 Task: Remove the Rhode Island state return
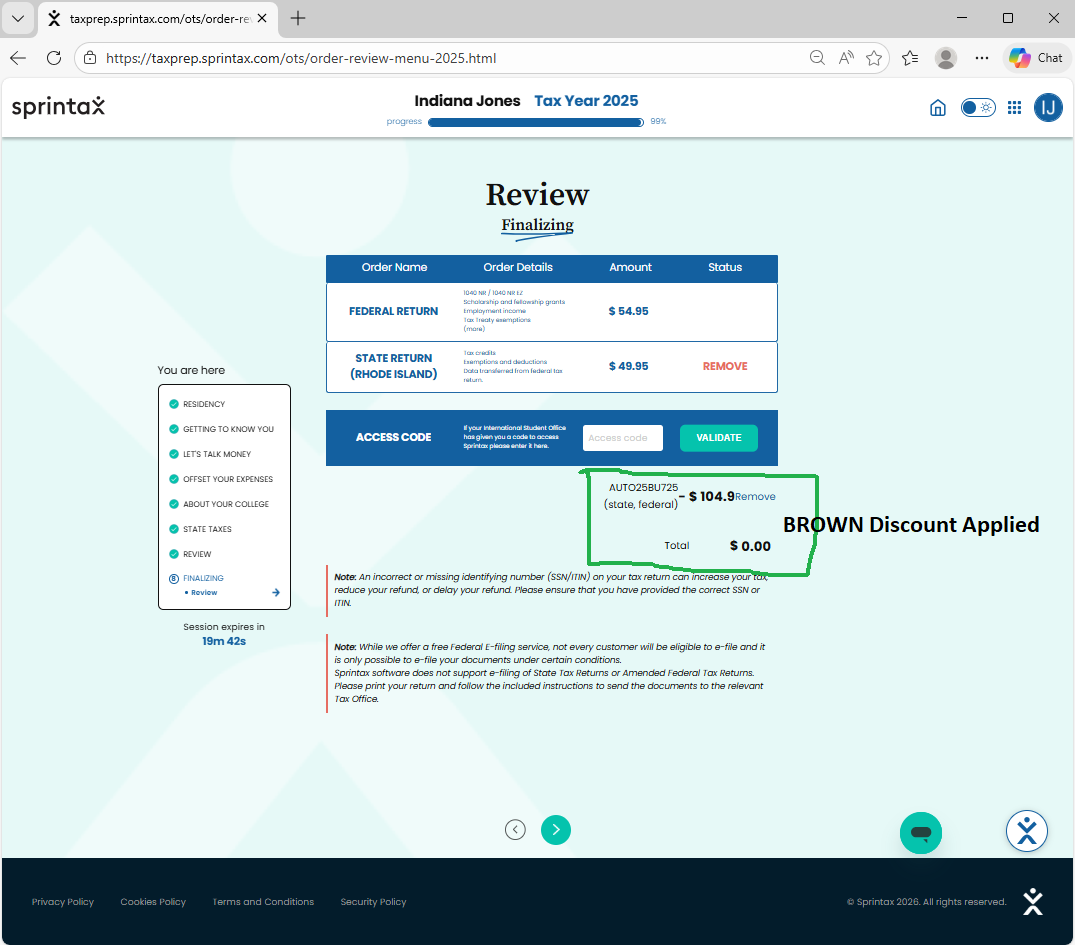725,366
